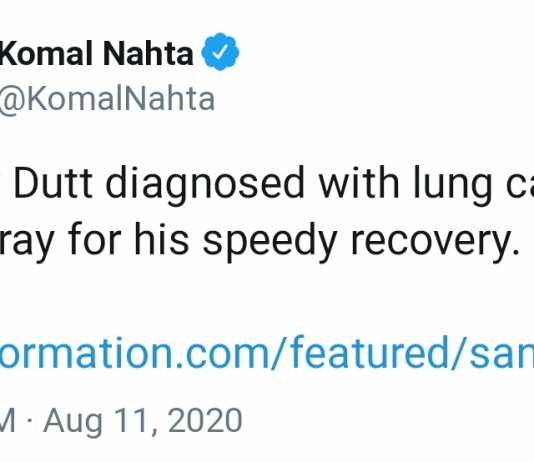Viewport: 534px width, 462px height.
Task: Click the tweet line about Dutt diagnosed
Action: 267,183
